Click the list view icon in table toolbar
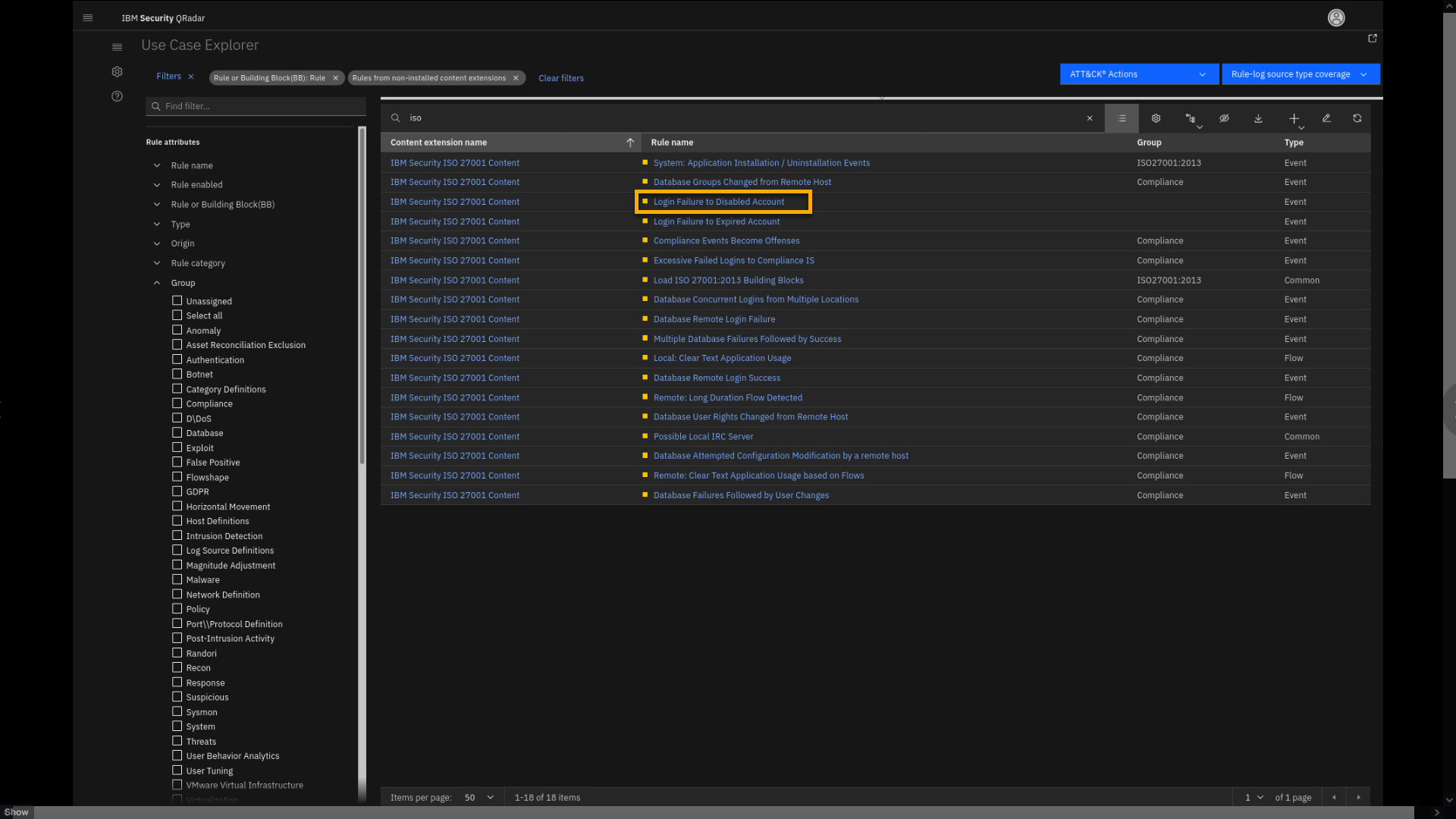 (1122, 118)
